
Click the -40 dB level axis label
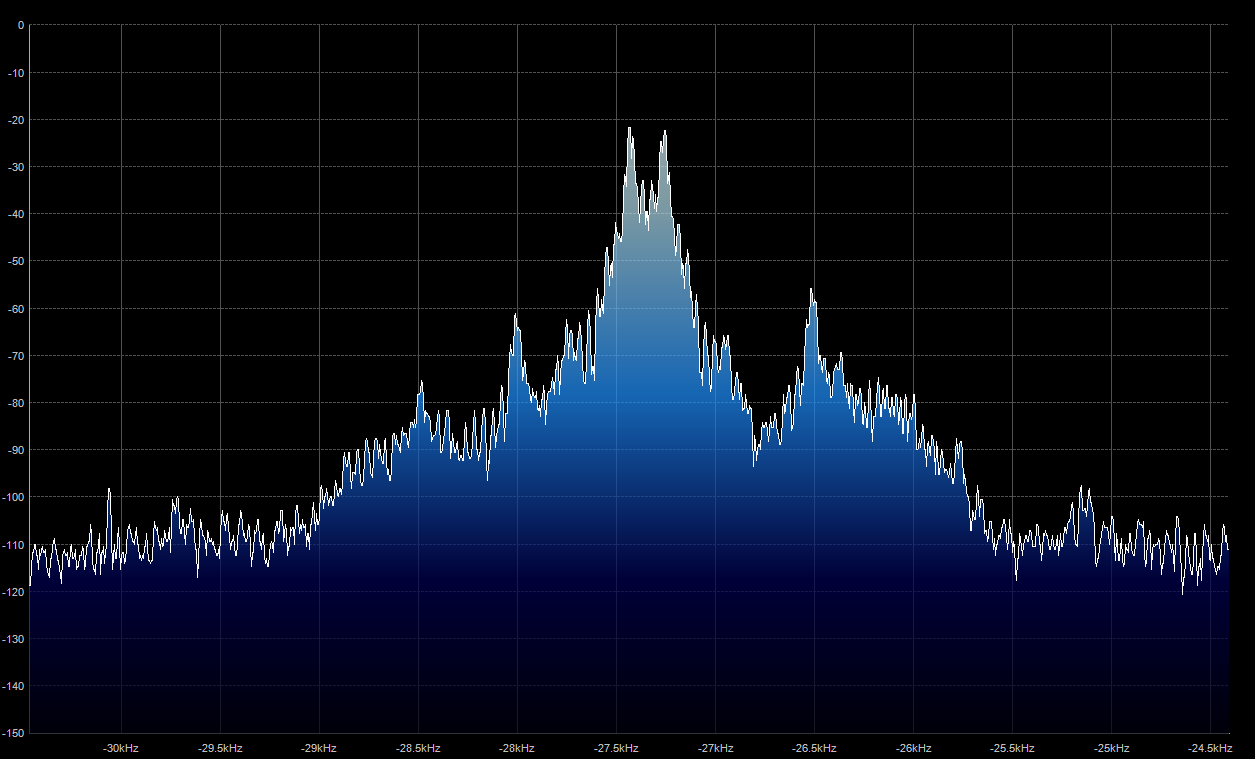(x=16, y=214)
